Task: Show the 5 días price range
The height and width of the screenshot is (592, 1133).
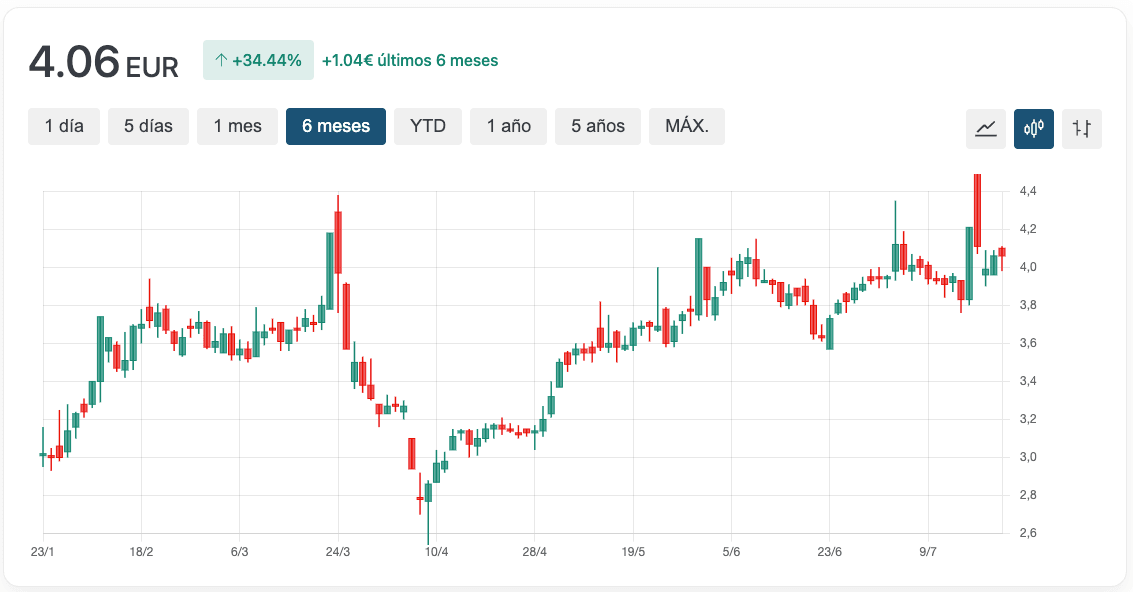Action: pyautogui.click(x=148, y=126)
